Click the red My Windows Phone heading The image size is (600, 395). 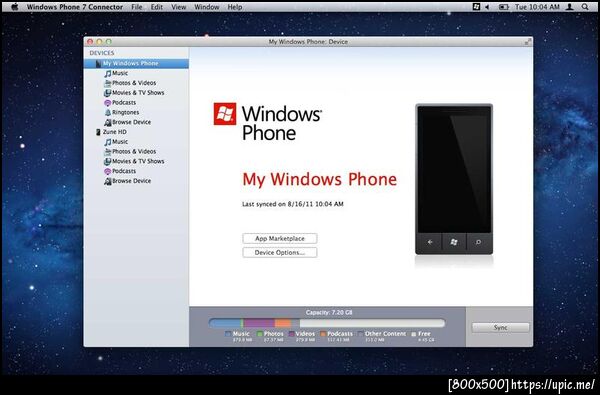click(320, 180)
